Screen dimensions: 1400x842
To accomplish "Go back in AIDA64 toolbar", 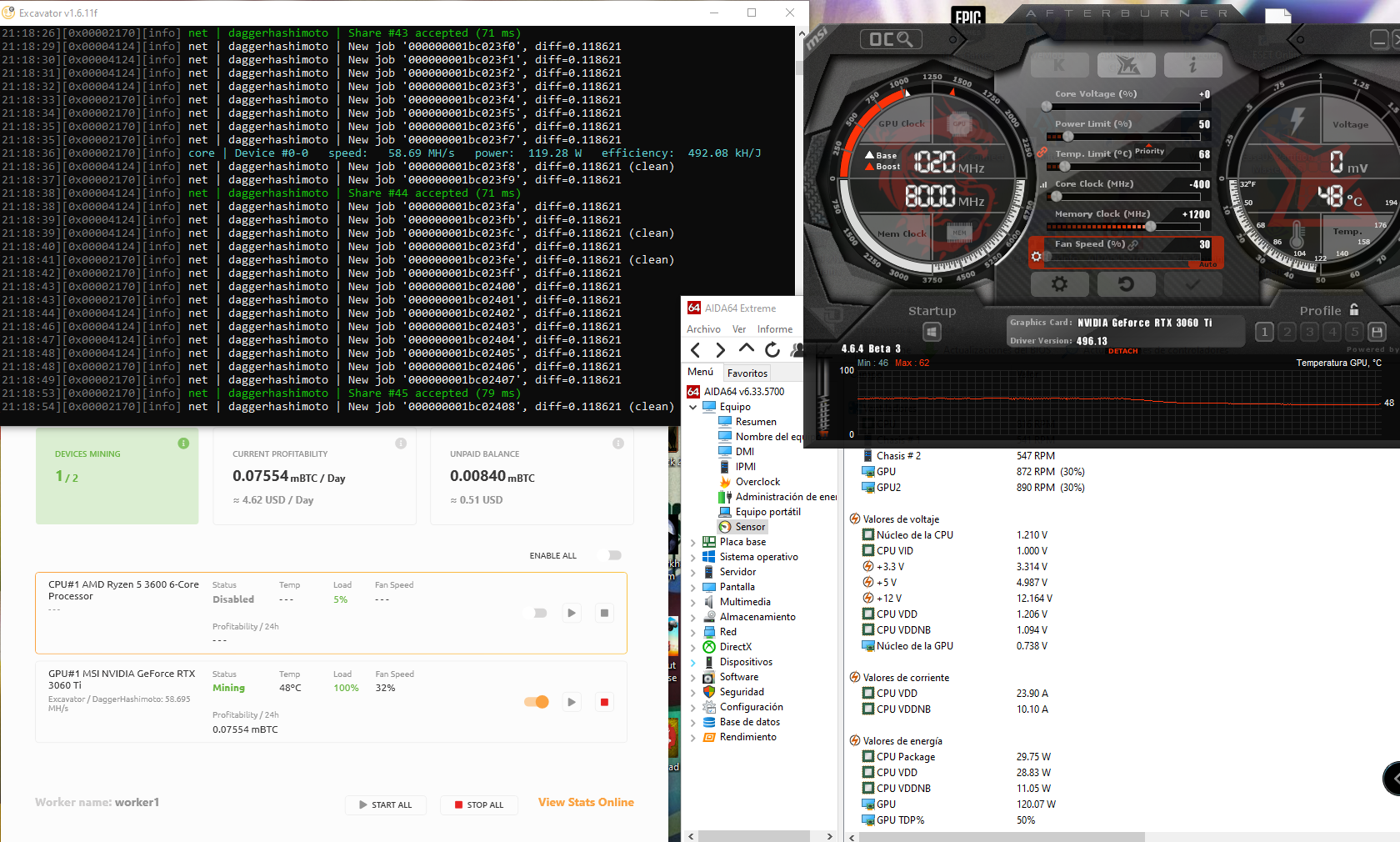I will [696, 350].
